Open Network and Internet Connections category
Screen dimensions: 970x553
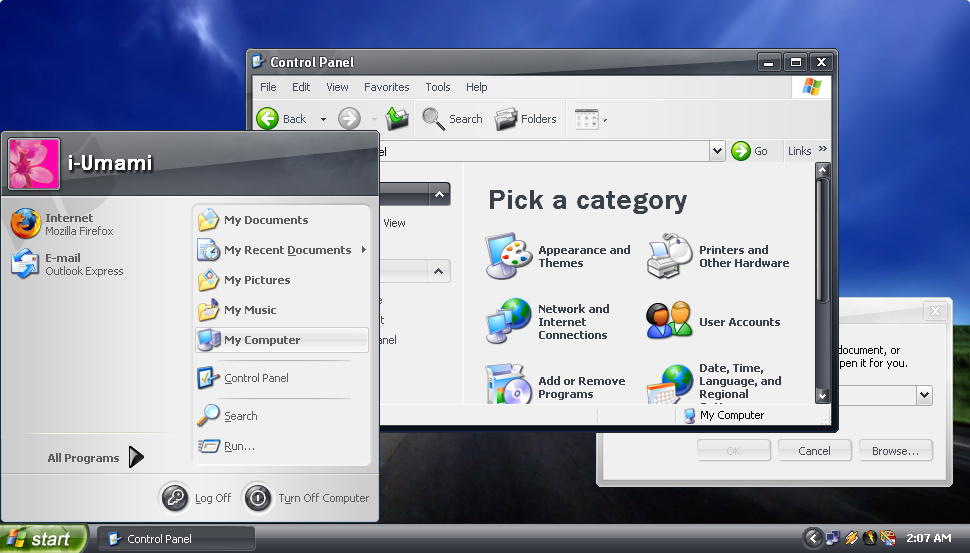(x=572, y=322)
